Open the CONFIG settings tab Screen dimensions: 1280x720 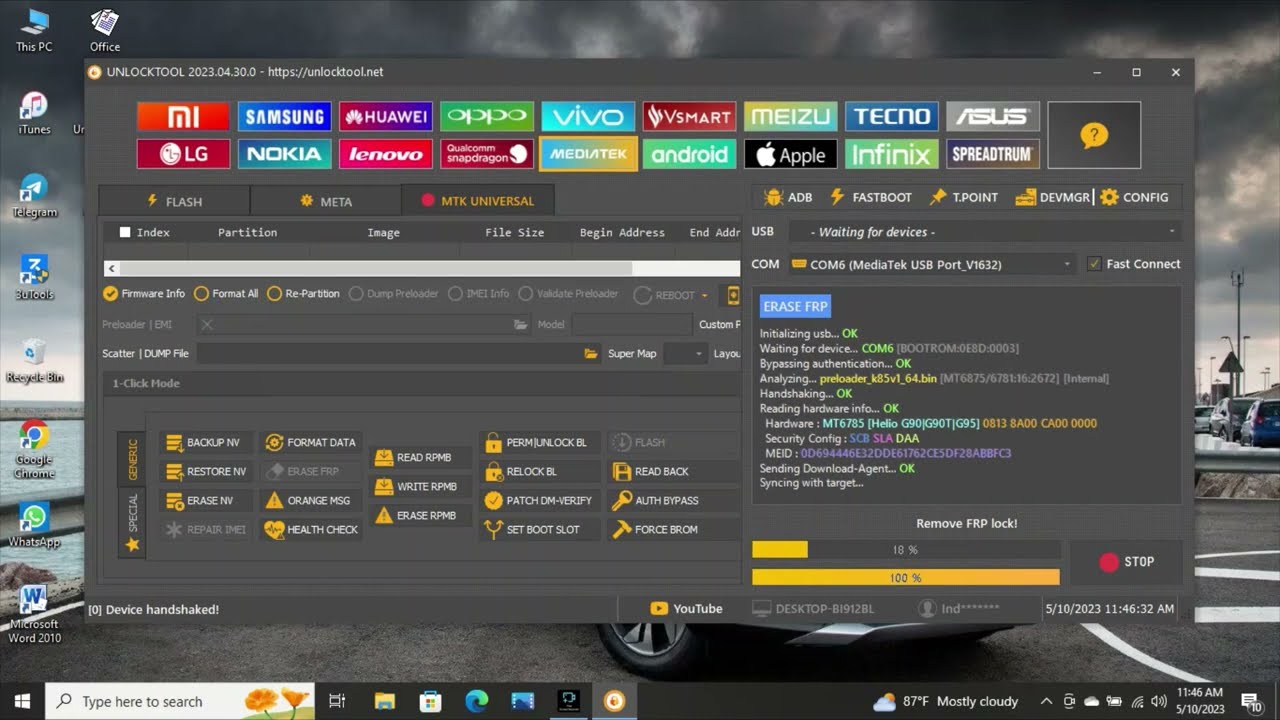click(x=1134, y=197)
